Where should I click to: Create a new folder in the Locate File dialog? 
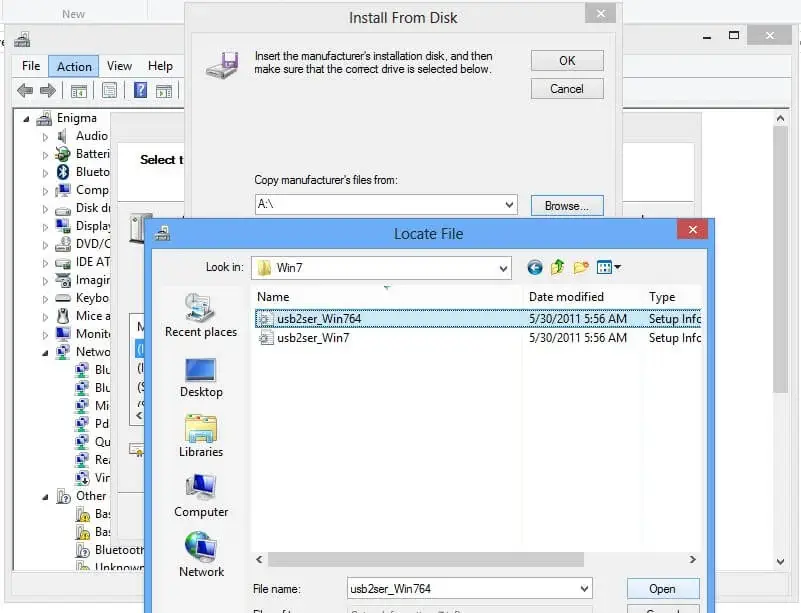(x=581, y=267)
